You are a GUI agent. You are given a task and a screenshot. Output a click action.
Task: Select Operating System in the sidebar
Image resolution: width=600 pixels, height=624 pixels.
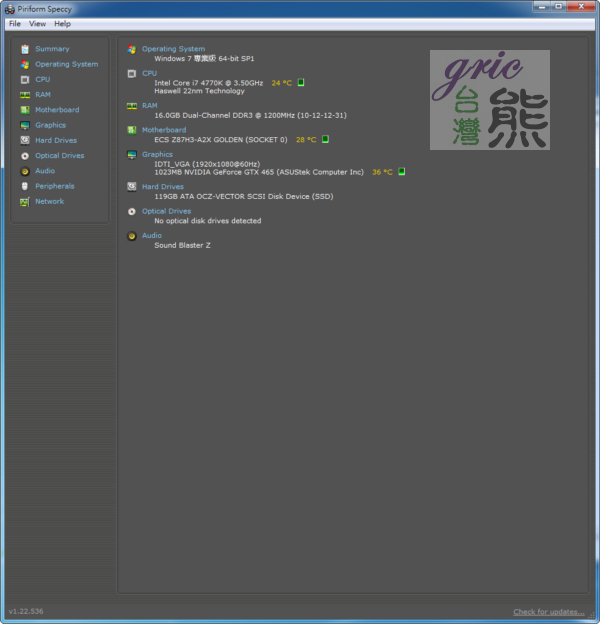point(66,64)
